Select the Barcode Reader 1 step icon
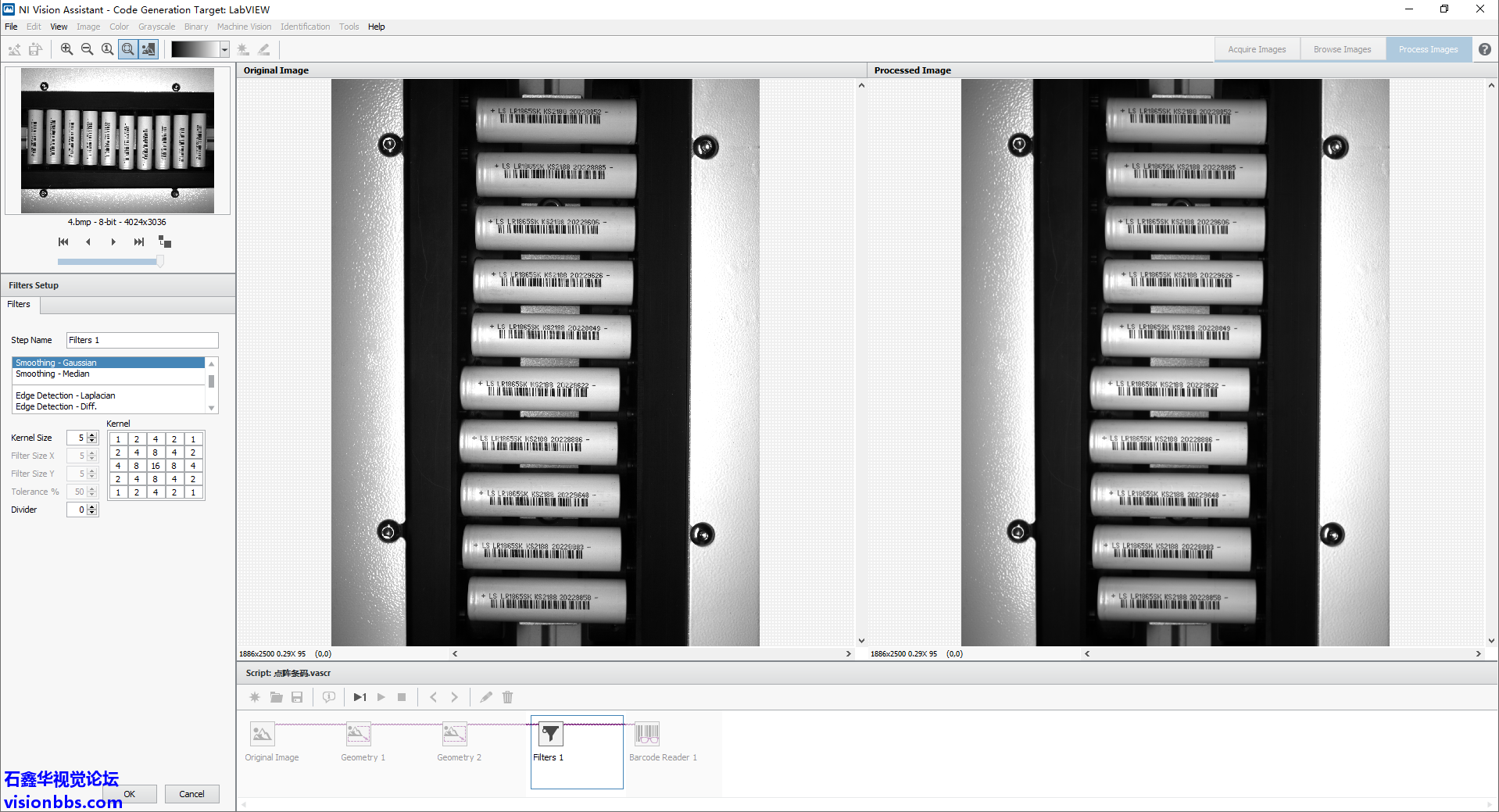This screenshot has height=812, width=1499. click(647, 734)
